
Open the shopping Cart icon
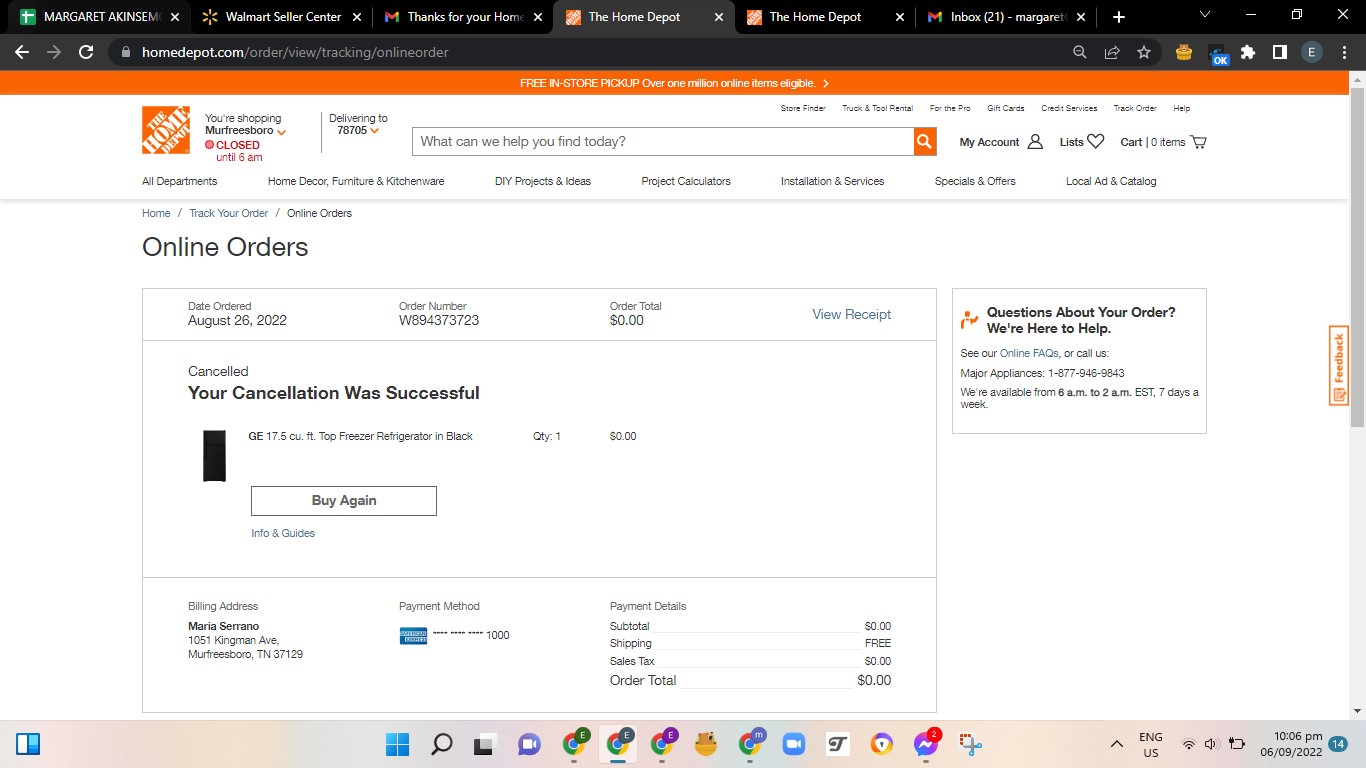coord(1199,142)
